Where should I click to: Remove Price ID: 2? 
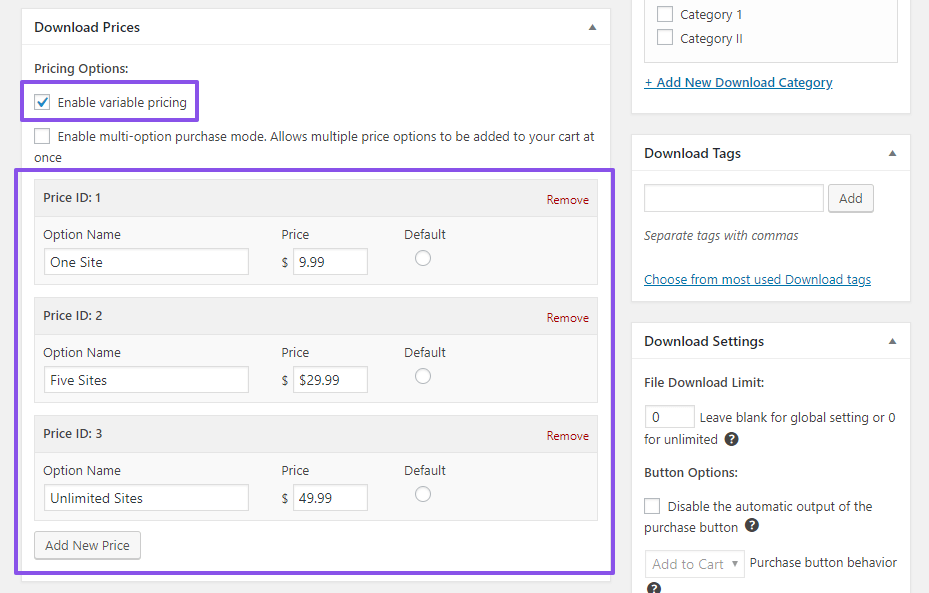coord(568,318)
